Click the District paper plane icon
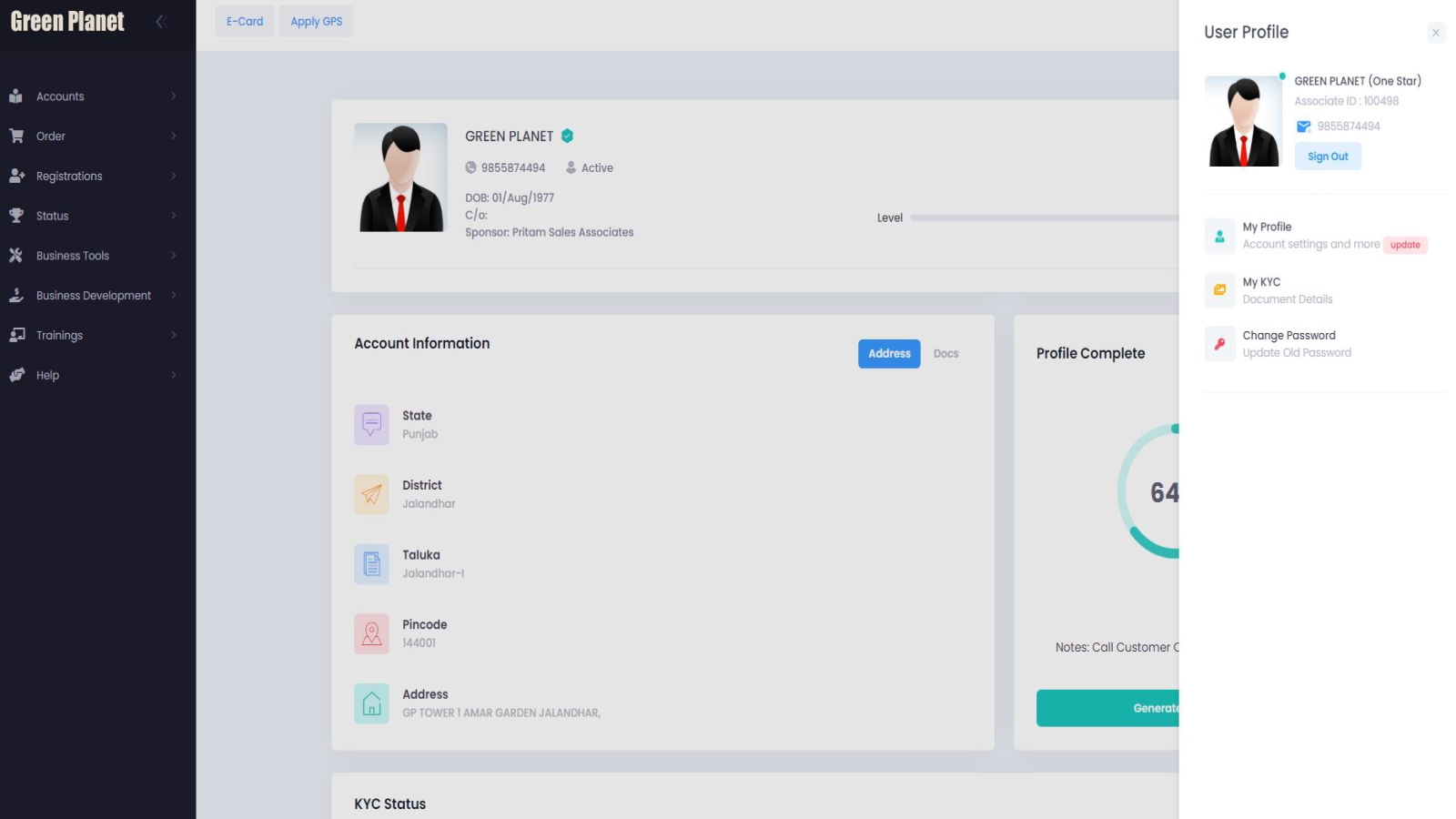This screenshot has height=819, width=1456. (371, 494)
